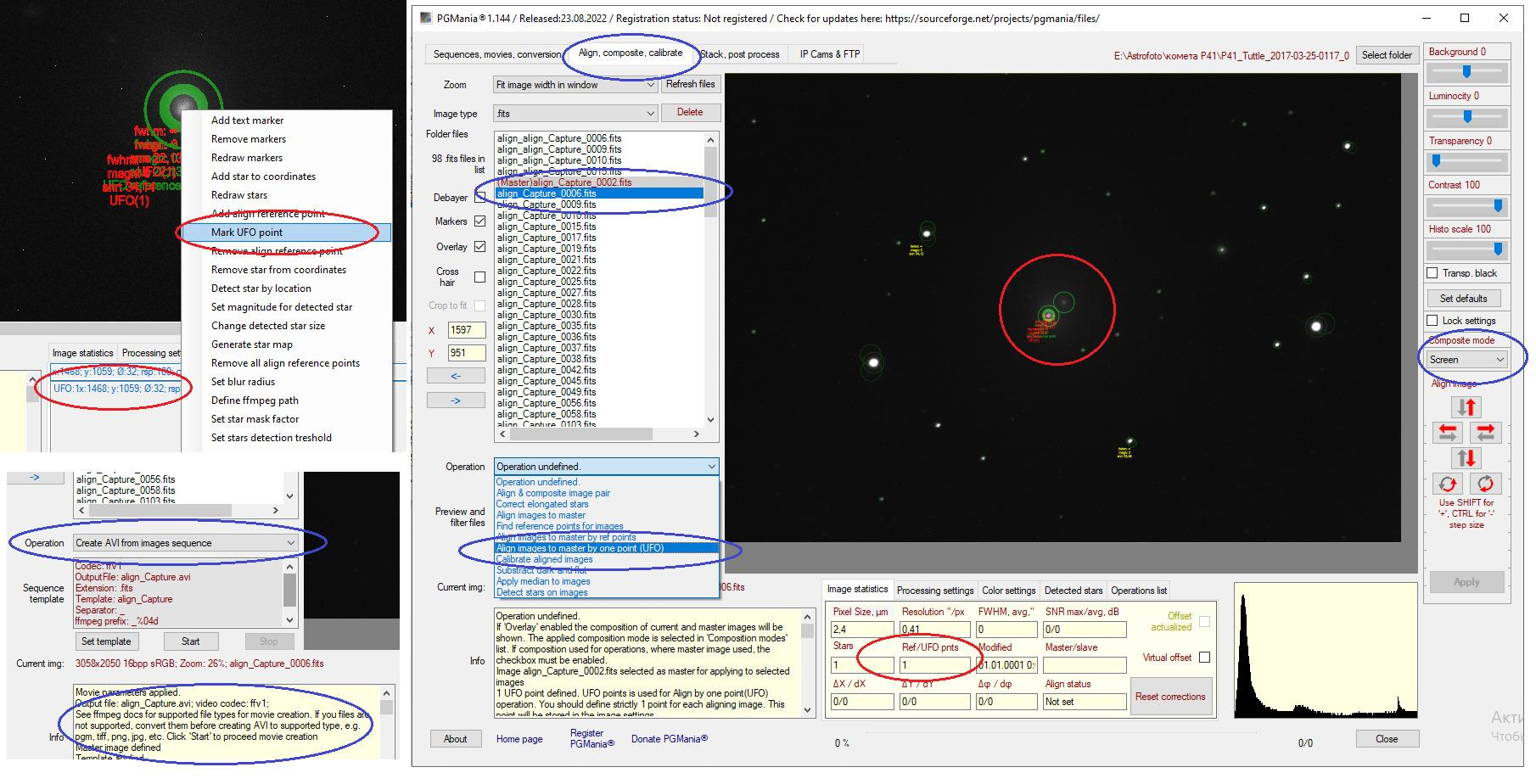Switch to the Stack, post process tab
This screenshot has height=784, width=1536.
739,54
